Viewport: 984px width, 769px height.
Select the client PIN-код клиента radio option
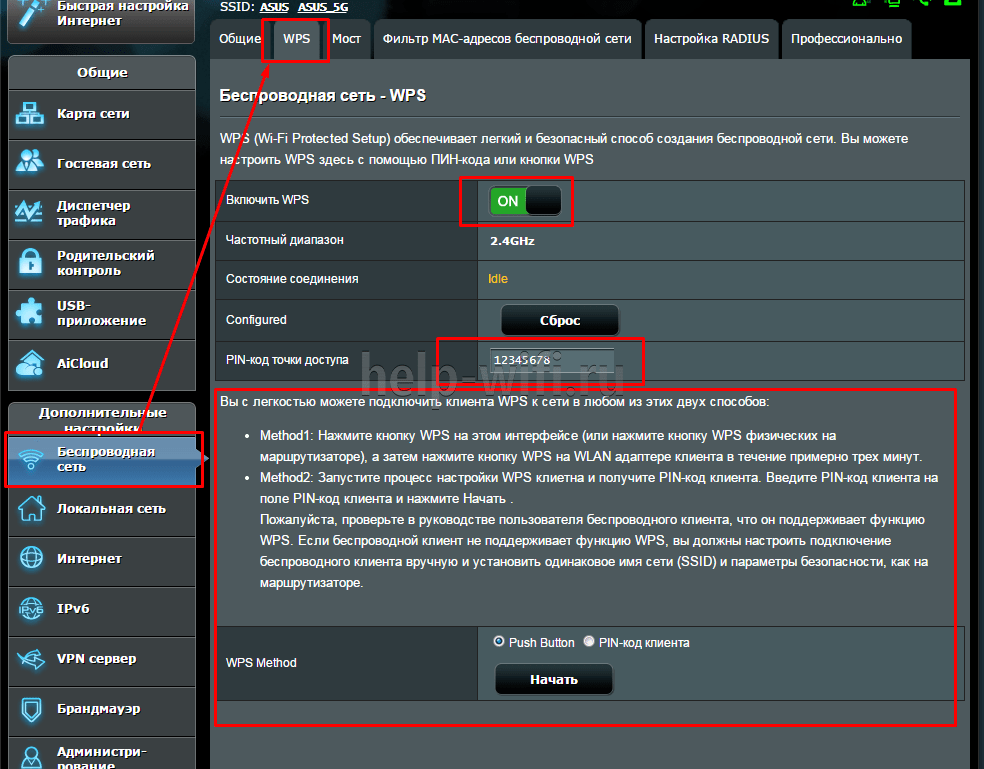(x=589, y=642)
